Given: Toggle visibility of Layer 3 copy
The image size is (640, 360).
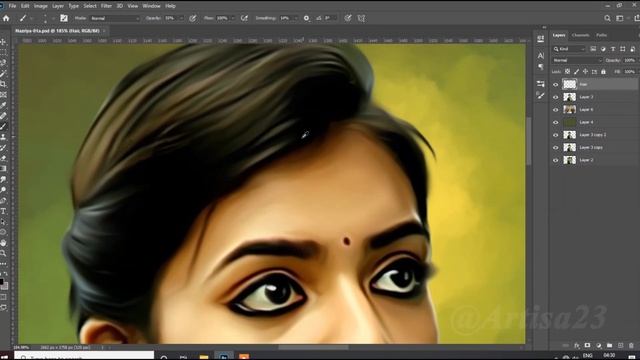Looking at the screenshot, I should 556,148.
